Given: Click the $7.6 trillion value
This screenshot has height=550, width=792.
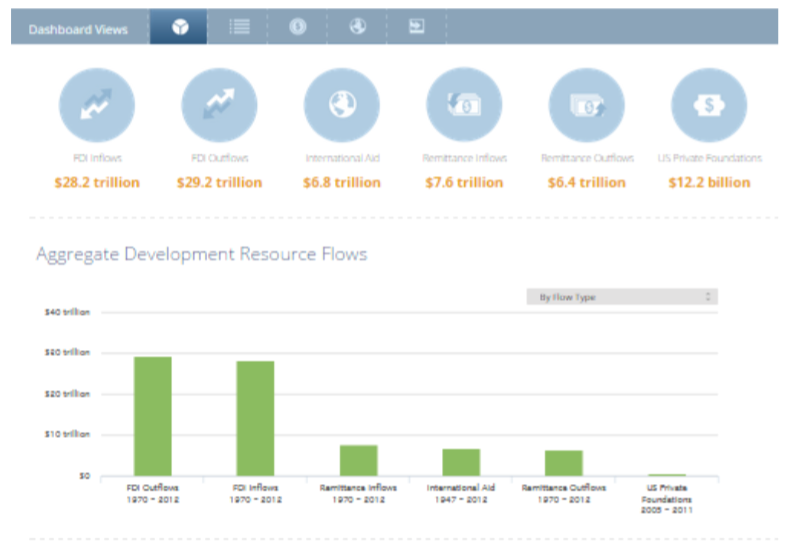Looking at the screenshot, I should [x=464, y=182].
